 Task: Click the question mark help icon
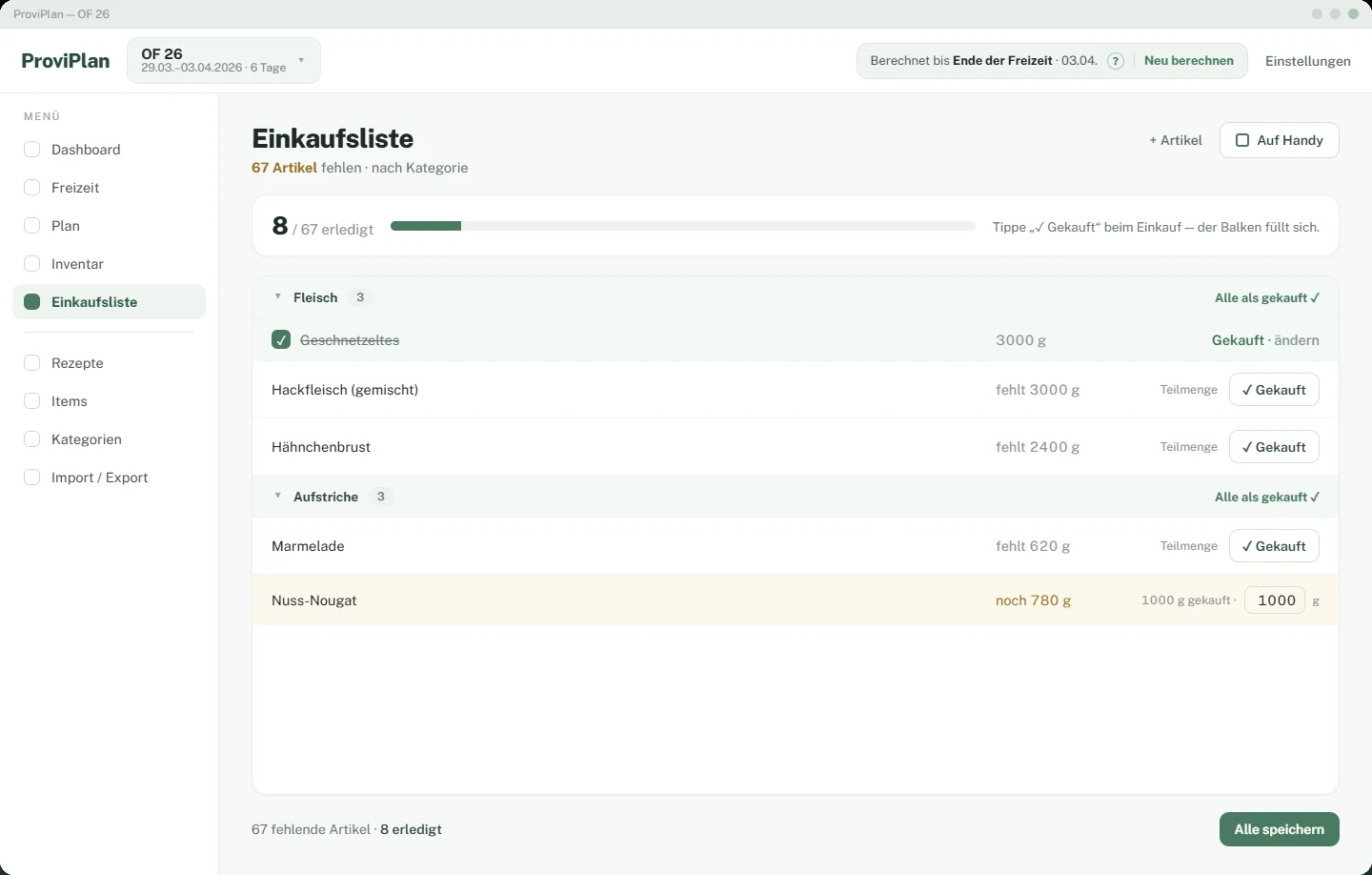click(1116, 61)
